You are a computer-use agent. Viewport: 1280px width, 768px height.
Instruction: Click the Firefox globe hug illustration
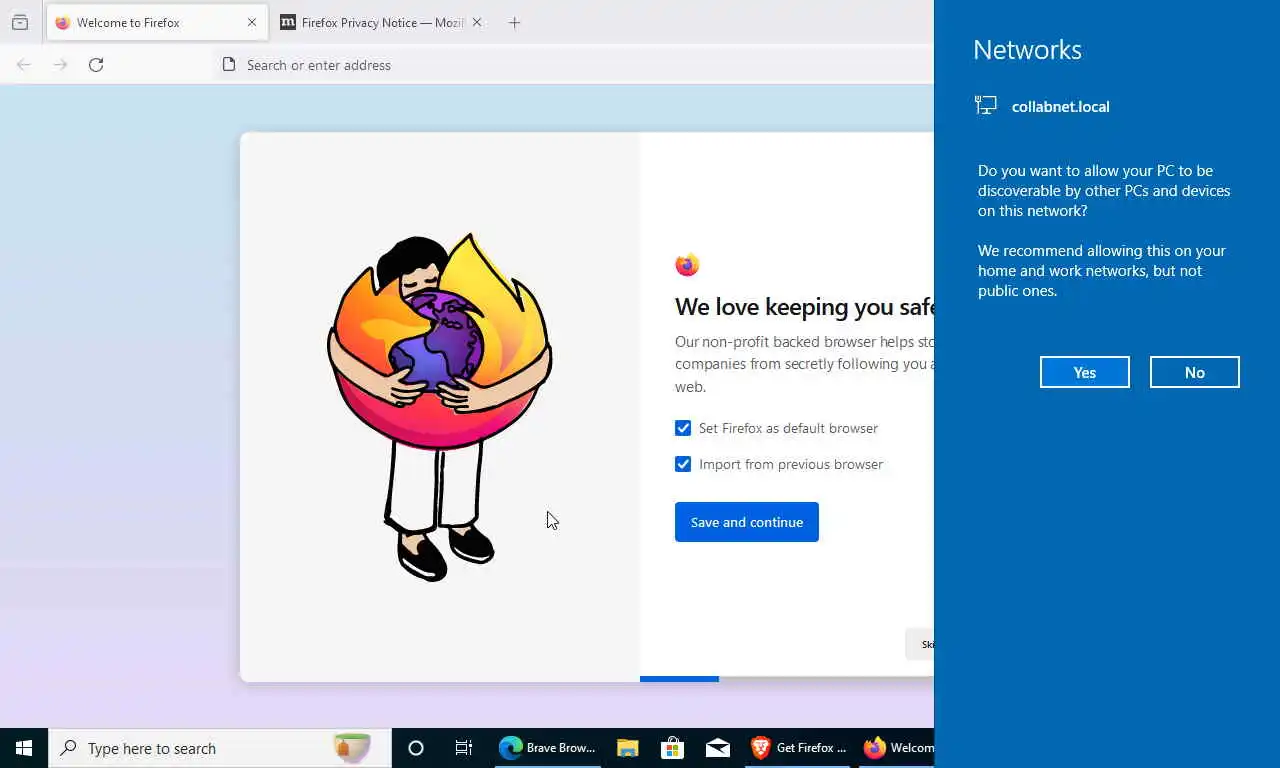(x=440, y=406)
